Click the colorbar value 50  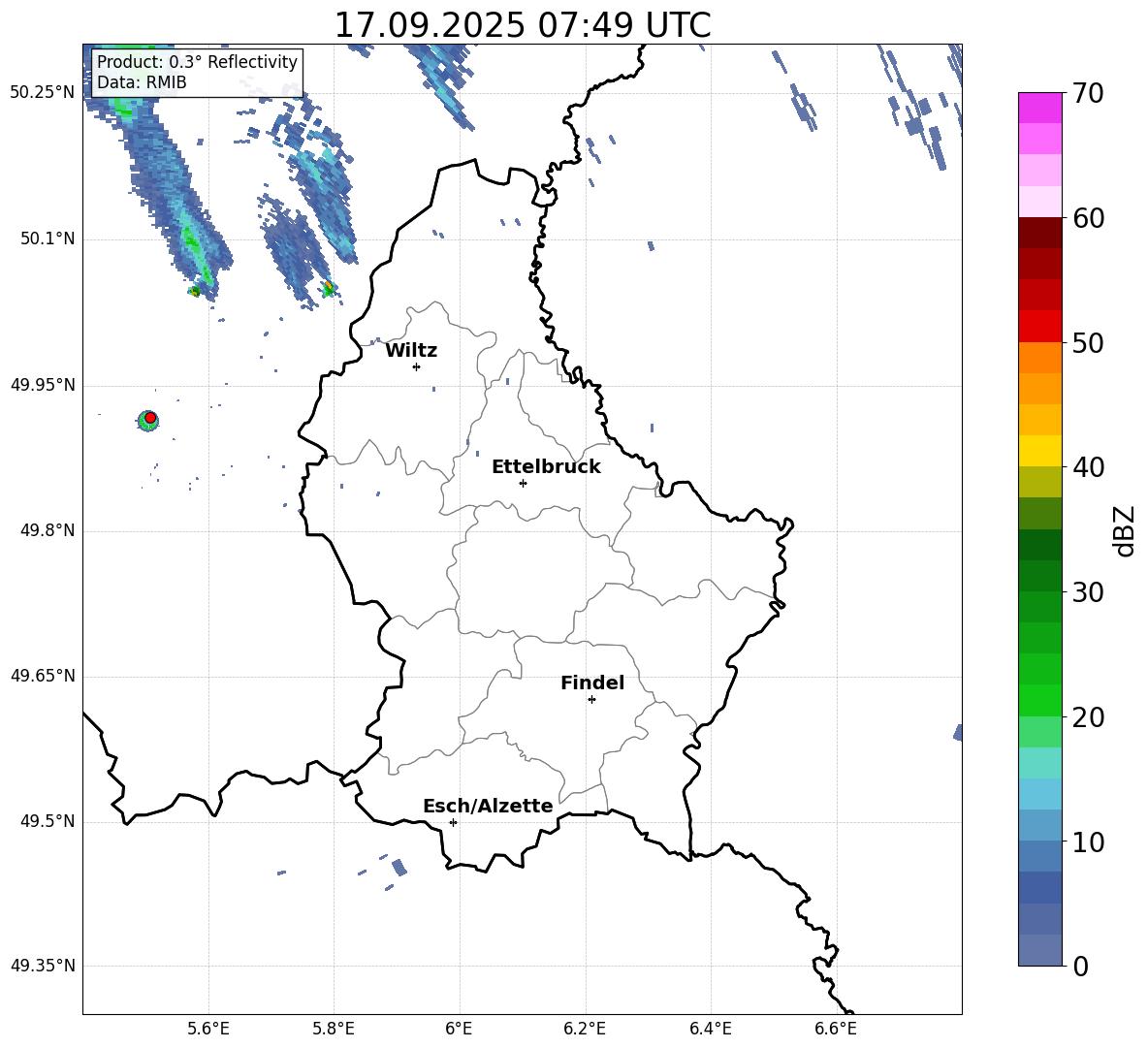[x=1088, y=343]
